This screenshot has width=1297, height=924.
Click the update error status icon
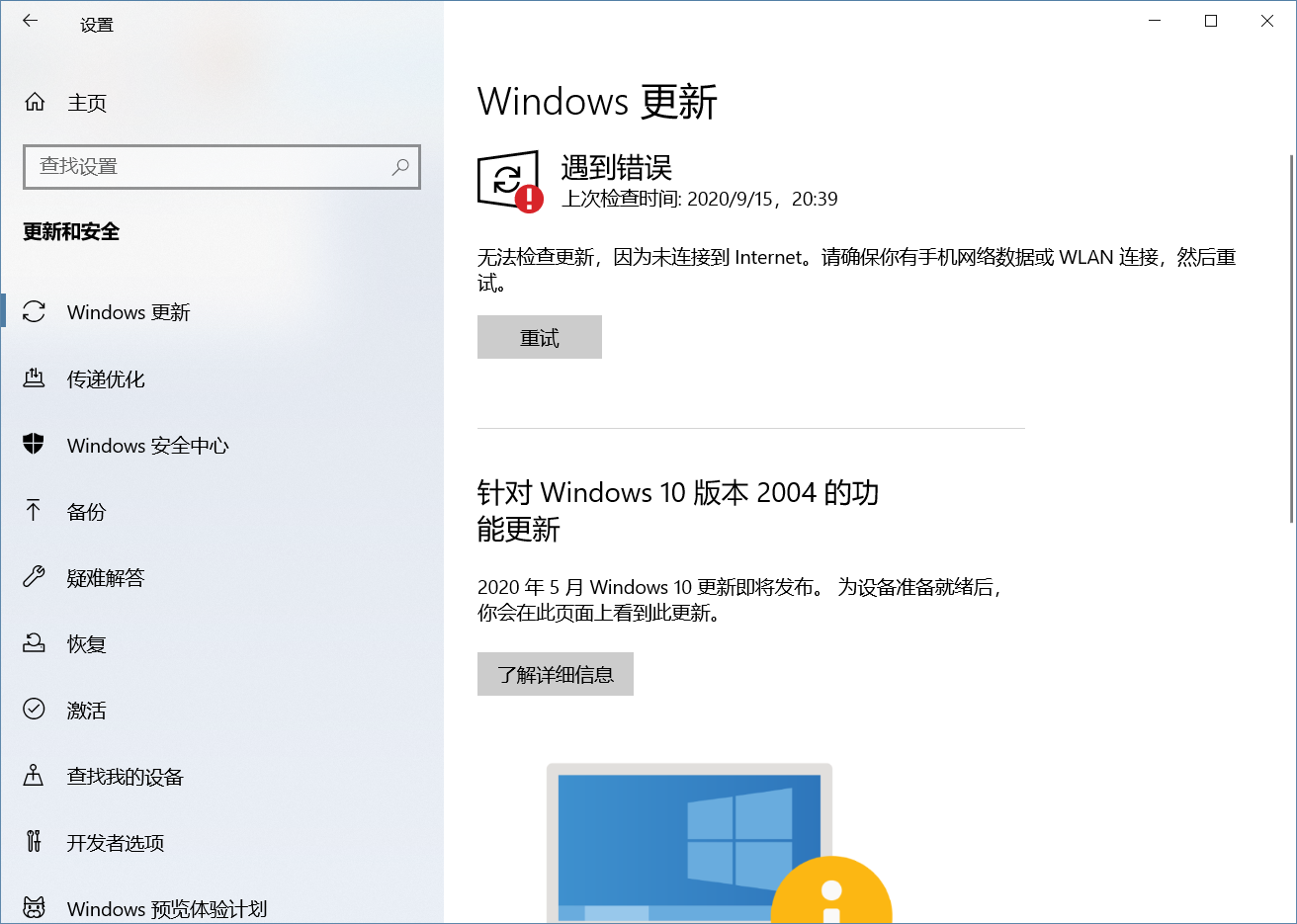(510, 181)
